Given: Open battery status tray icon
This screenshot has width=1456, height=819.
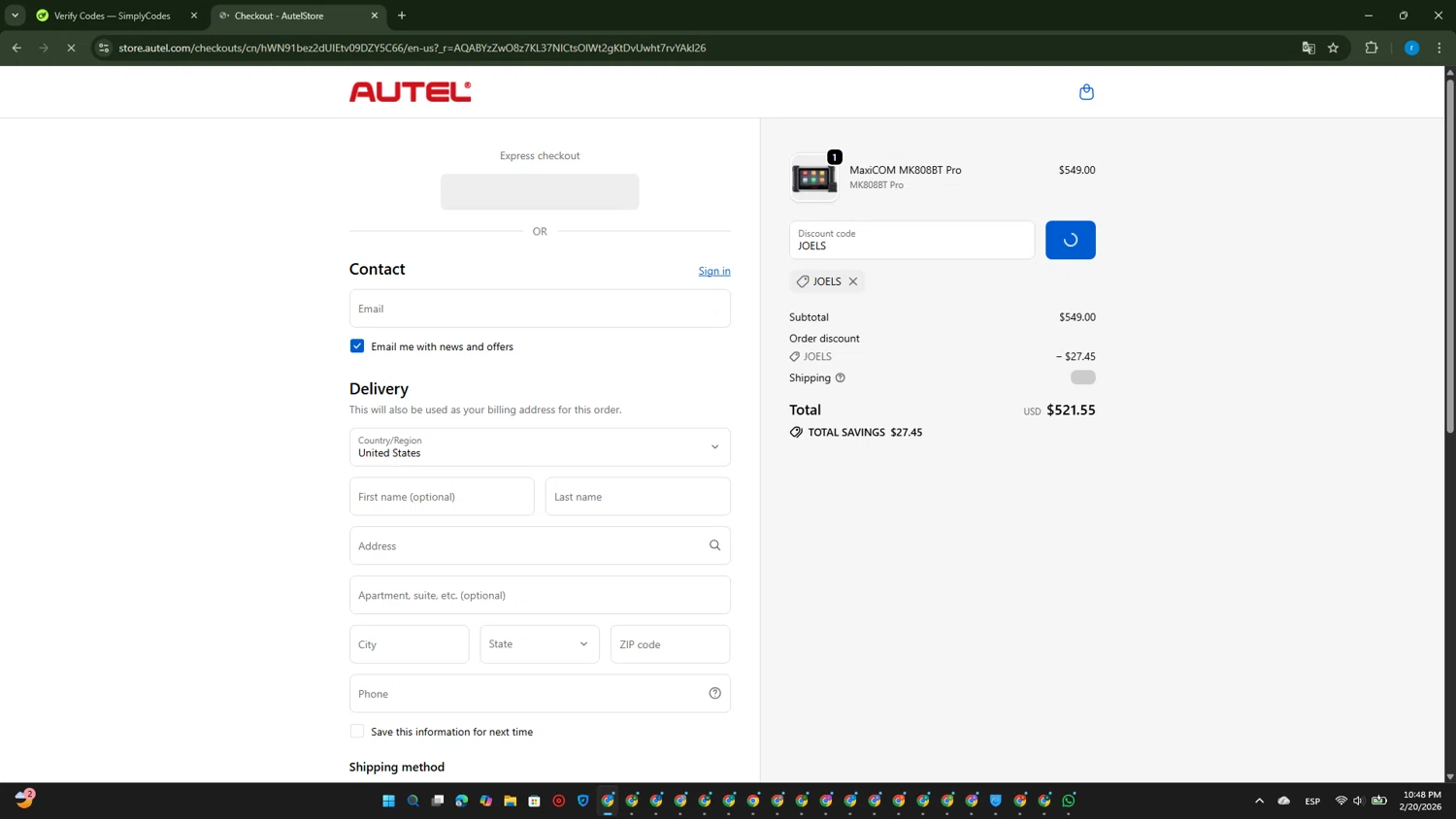Looking at the screenshot, I should point(1378,801).
